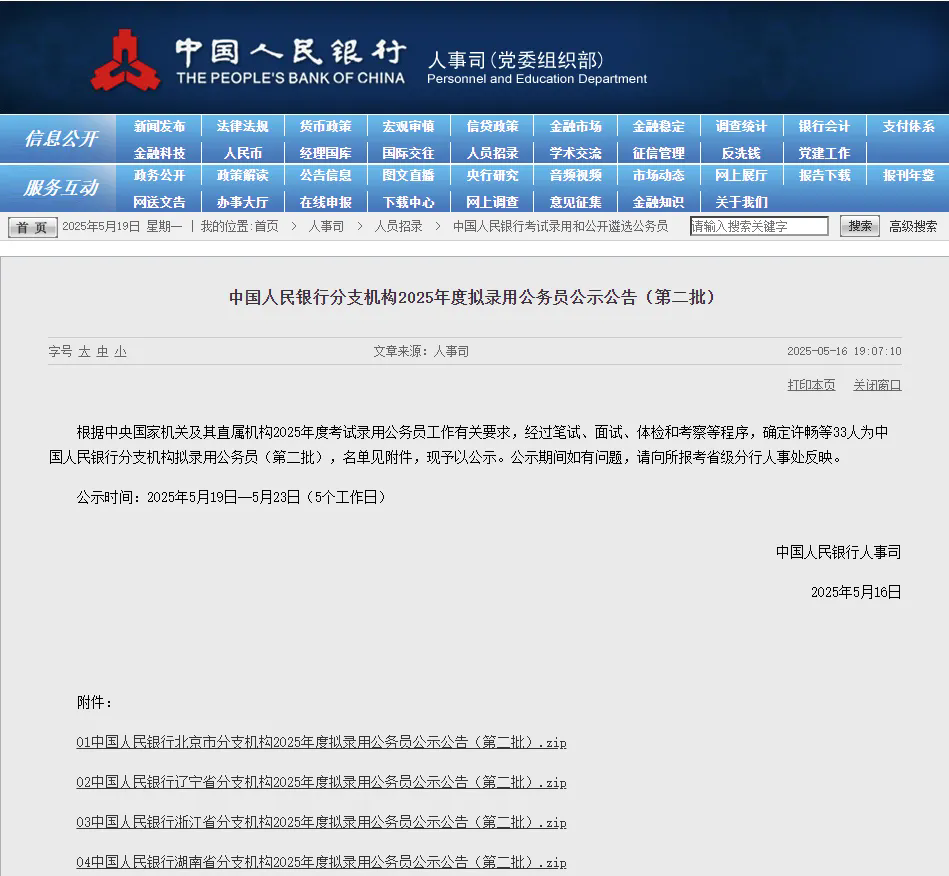Click the 首页 home button

33,227
